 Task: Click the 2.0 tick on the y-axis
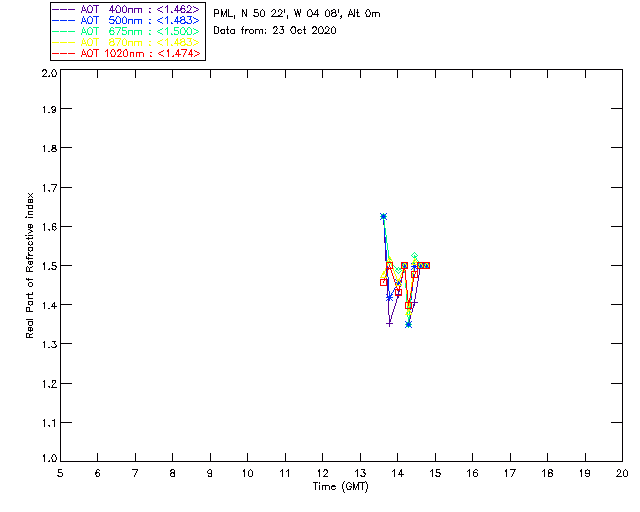pyautogui.click(x=47, y=74)
